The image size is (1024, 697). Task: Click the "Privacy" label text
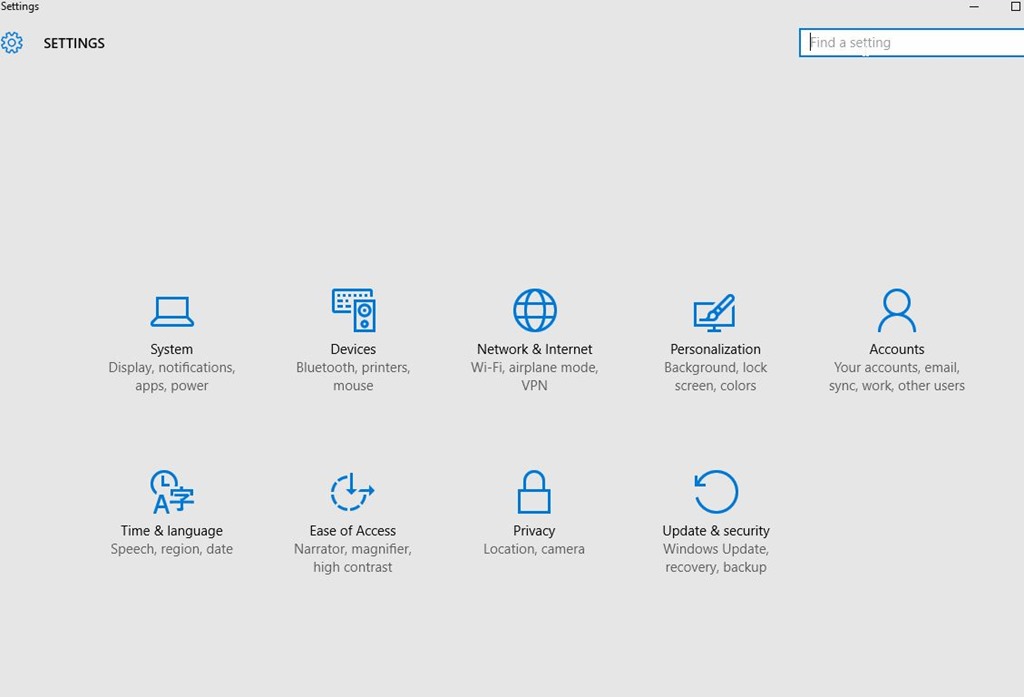coord(534,531)
